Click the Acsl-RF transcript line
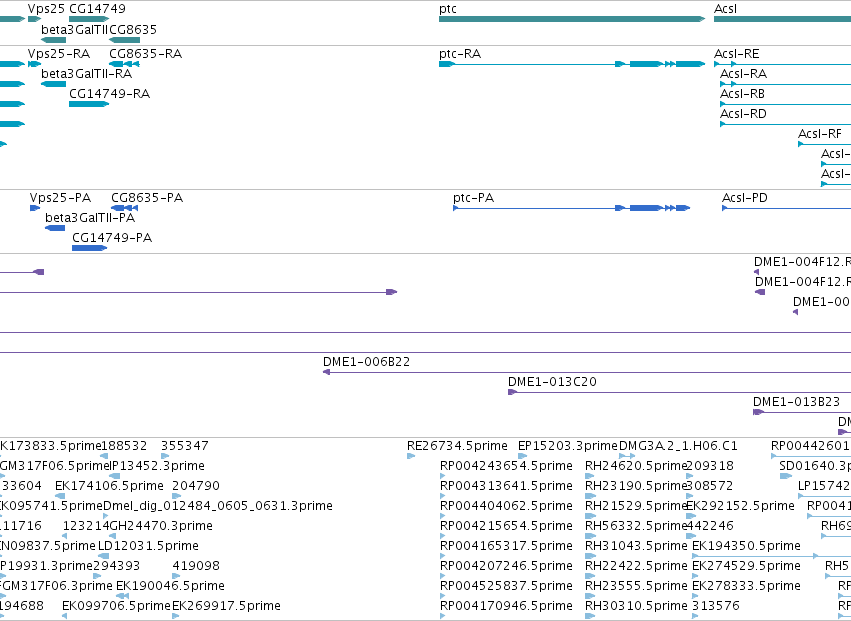Viewport: 851px width, 621px height. pyautogui.click(x=824, y=144)
